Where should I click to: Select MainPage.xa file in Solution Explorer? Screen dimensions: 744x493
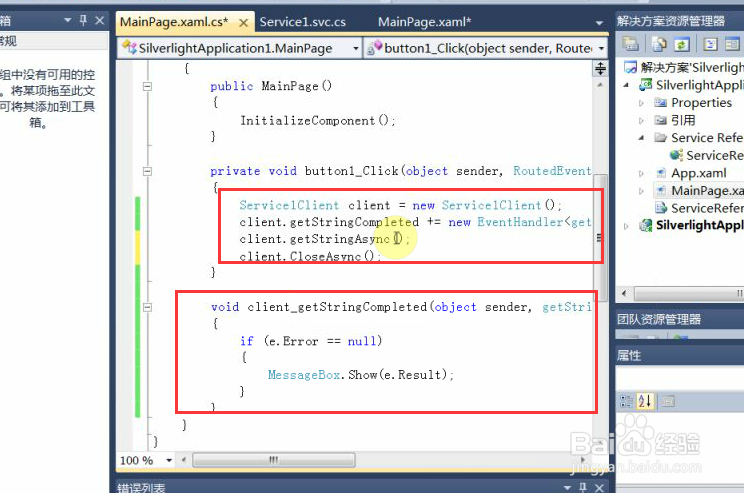[707, 191]
